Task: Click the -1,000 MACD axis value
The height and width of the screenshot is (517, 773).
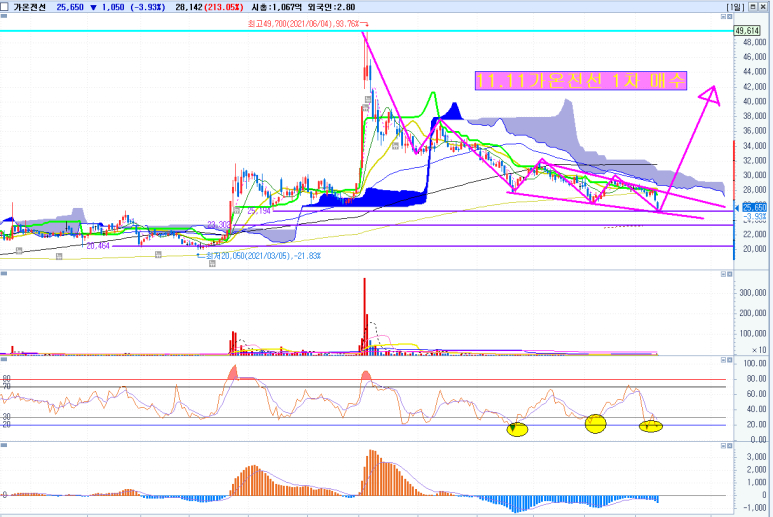Action: pyautogui.click(x=755, y=508)
